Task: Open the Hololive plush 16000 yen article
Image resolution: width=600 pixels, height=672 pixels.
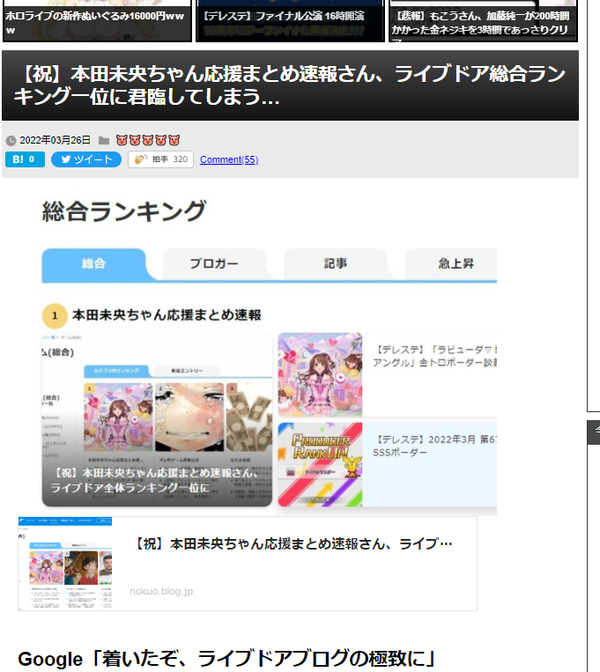Action: pyautogui.click(x=97, y=21)
